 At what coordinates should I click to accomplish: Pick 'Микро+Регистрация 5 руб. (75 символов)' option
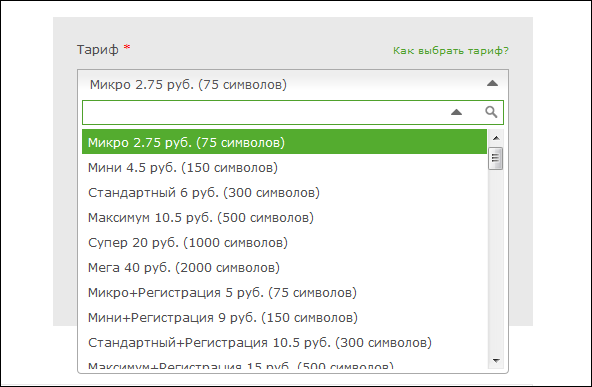pyautogui.click(x=284, y=292)
